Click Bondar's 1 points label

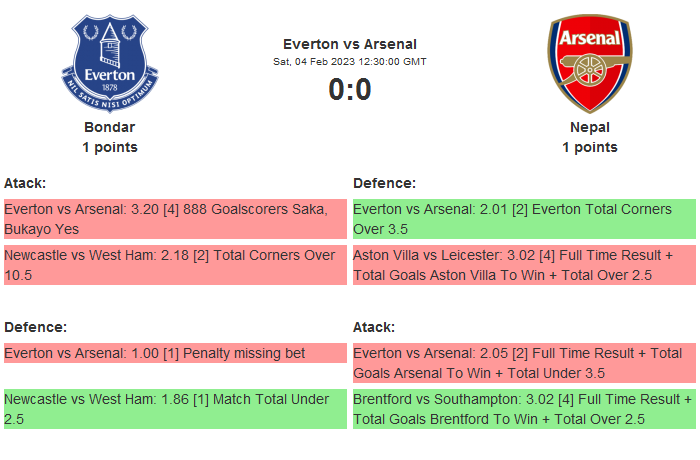tap(110, 147)
